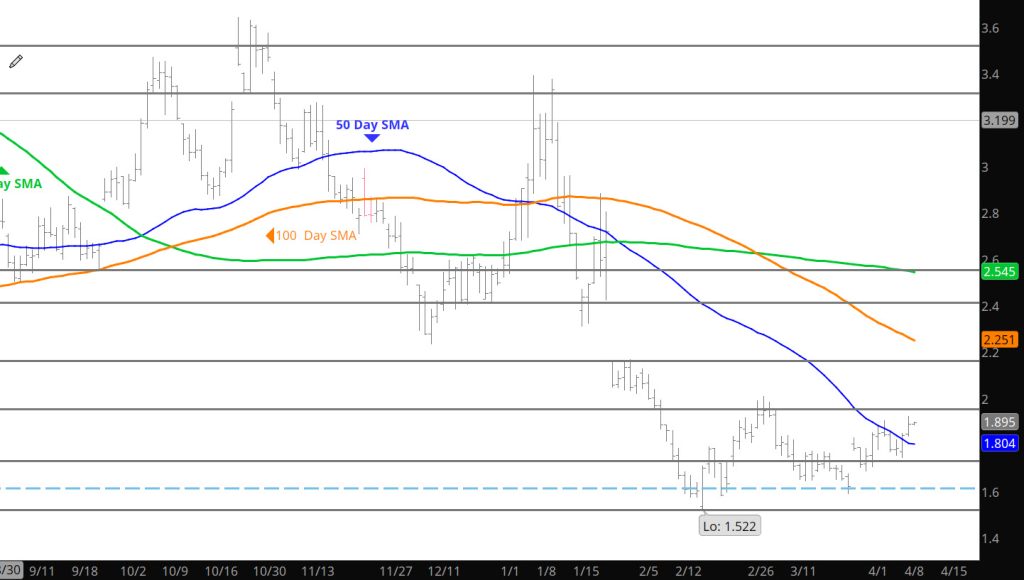The width and height of the screenshot is (1024, 580).
Task: Click the green 2.545 price tag
Action: point(1000,271)
